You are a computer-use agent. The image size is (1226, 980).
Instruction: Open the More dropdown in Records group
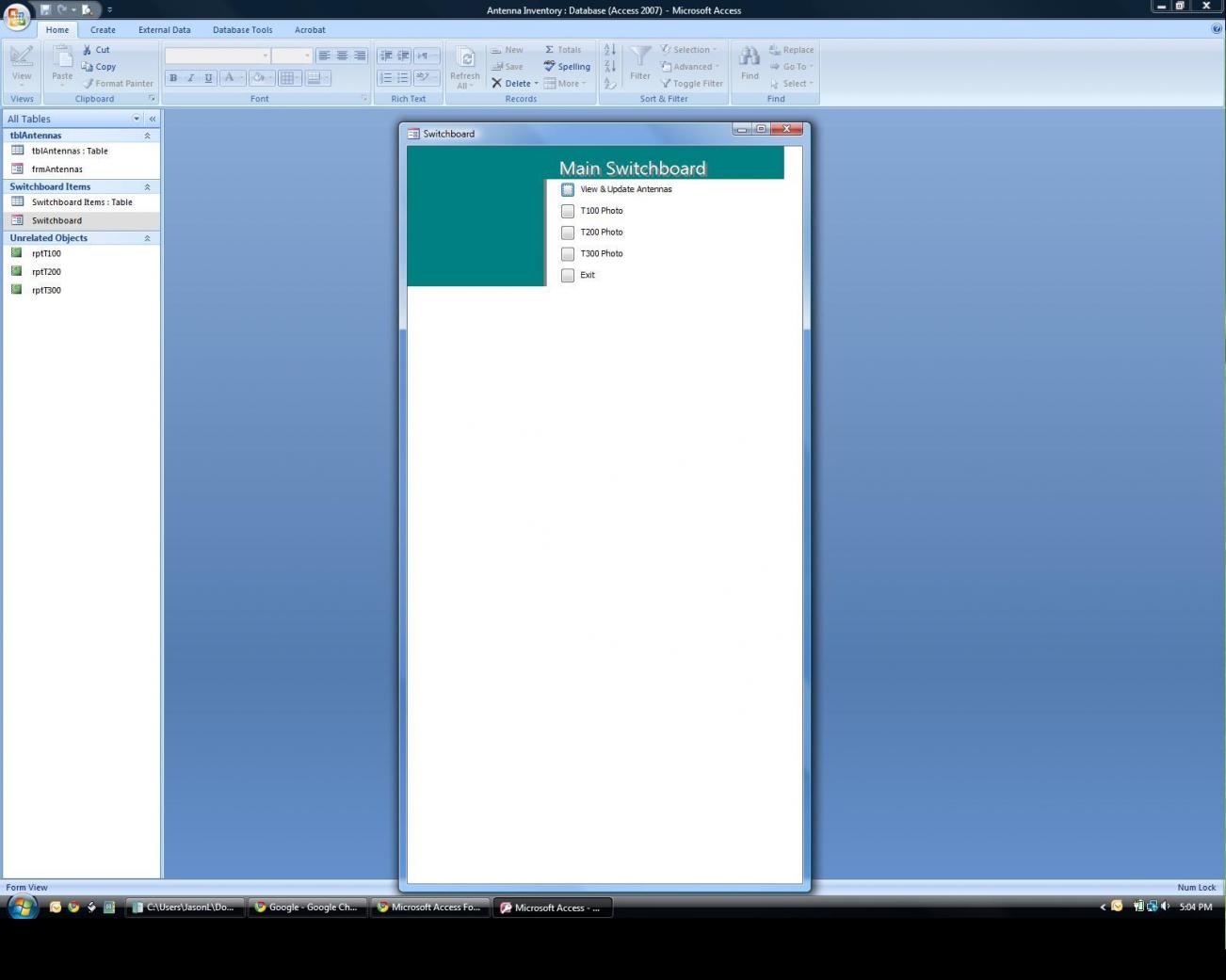click(x=564, y=84)
